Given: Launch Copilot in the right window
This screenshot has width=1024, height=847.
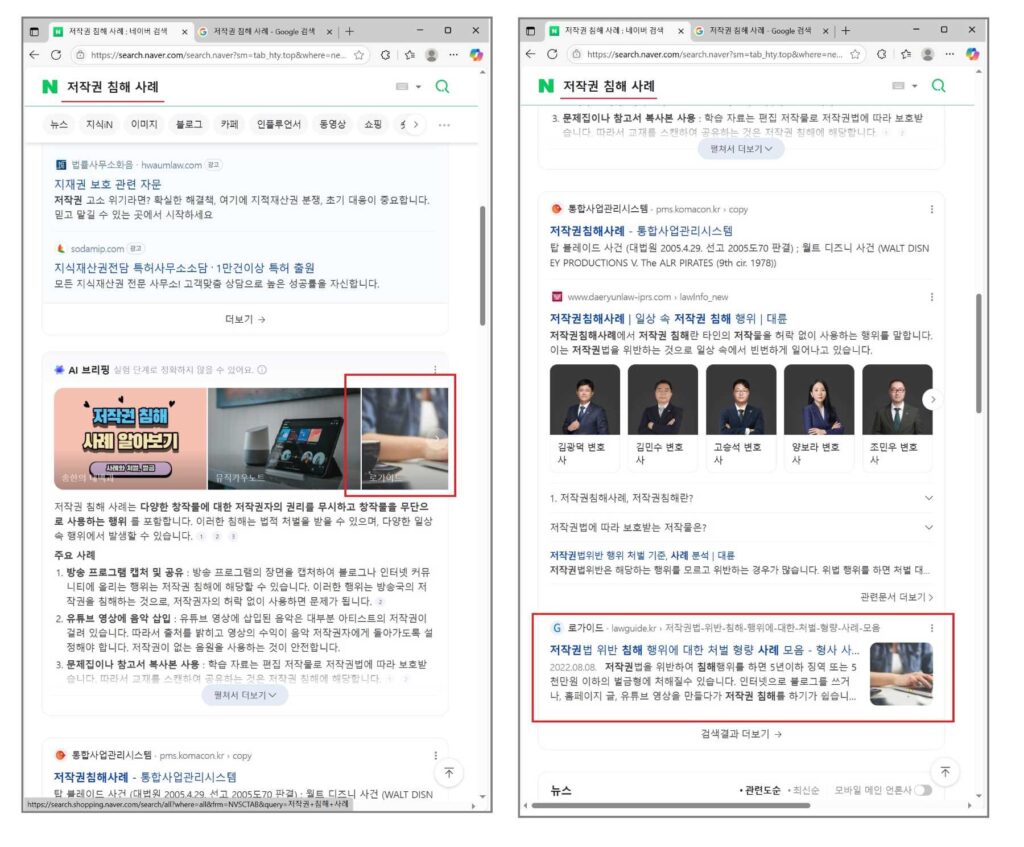Looking at the screenshot, I should 972,54.
